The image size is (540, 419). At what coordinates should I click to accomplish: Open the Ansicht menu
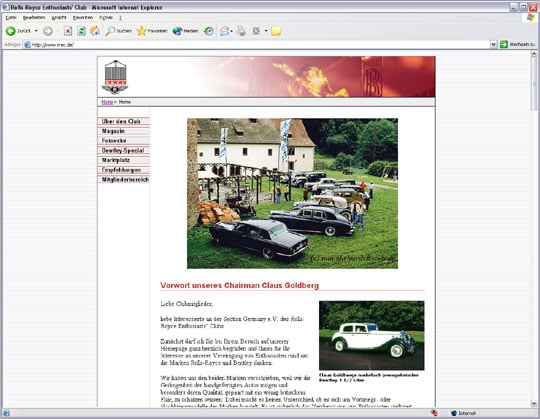(59, 18)
